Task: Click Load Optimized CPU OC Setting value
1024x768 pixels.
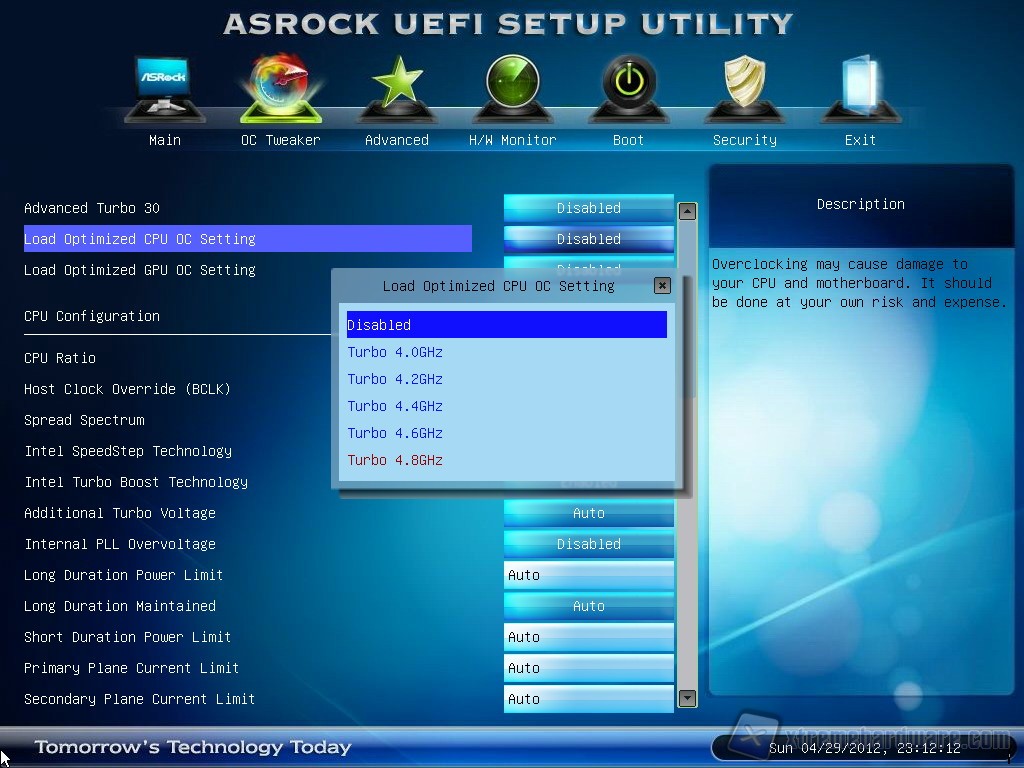Action: [588, 239]
